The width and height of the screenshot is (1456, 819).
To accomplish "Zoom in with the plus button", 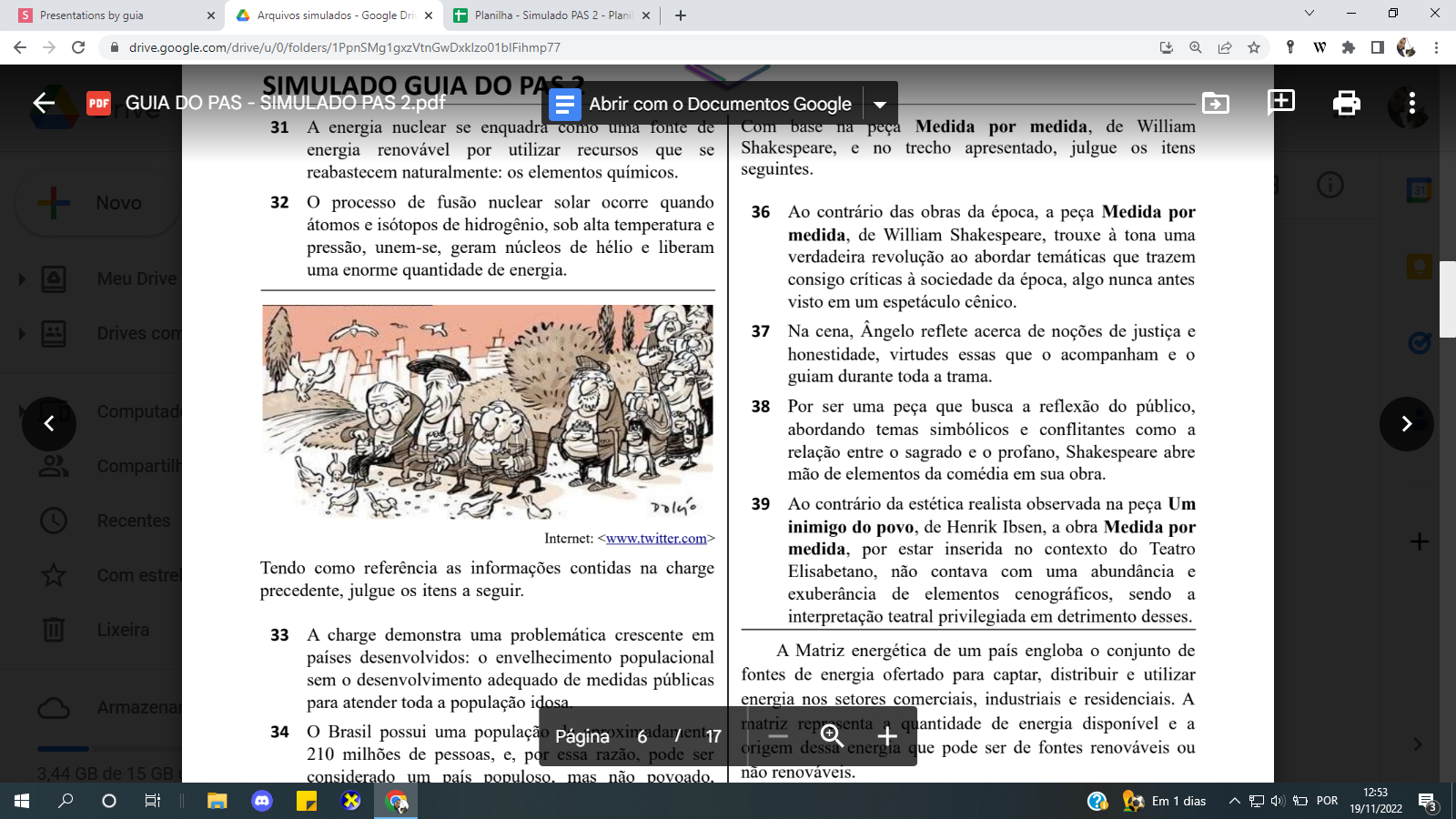I will click(887, 736).
